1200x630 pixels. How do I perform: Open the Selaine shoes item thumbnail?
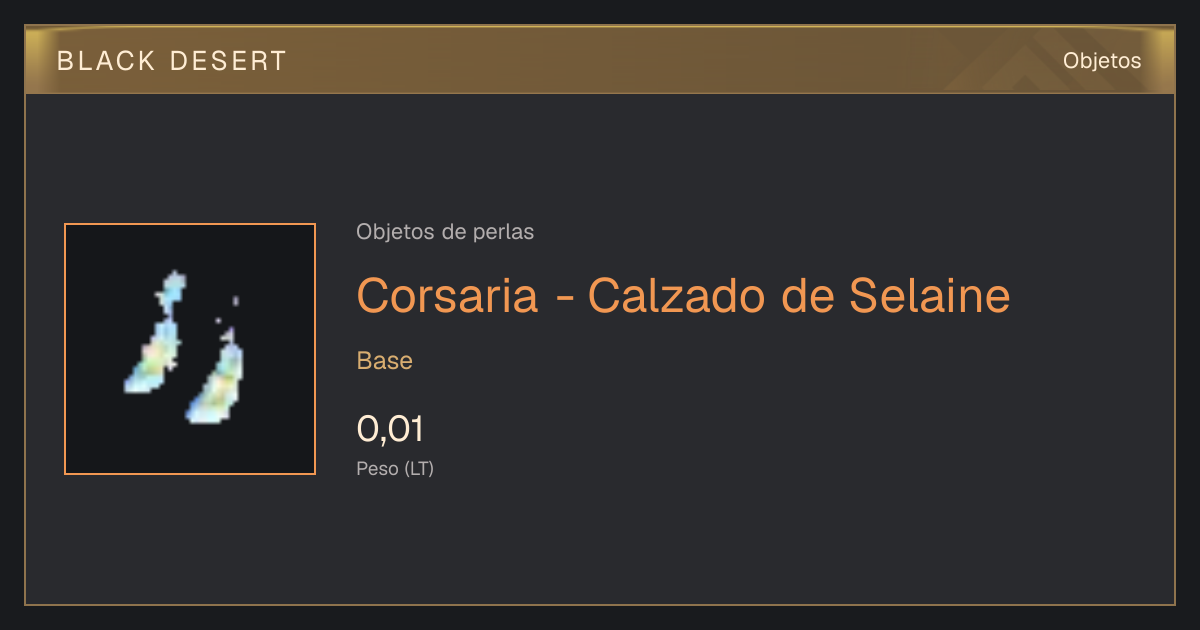[190, 349]
